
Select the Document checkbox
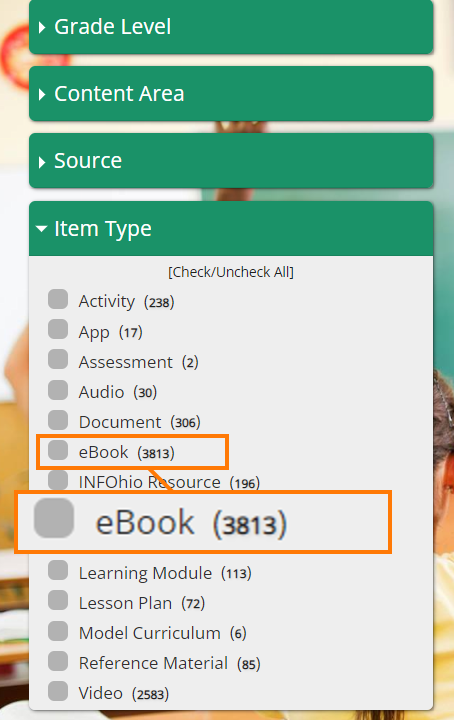[x=58, y=420]
